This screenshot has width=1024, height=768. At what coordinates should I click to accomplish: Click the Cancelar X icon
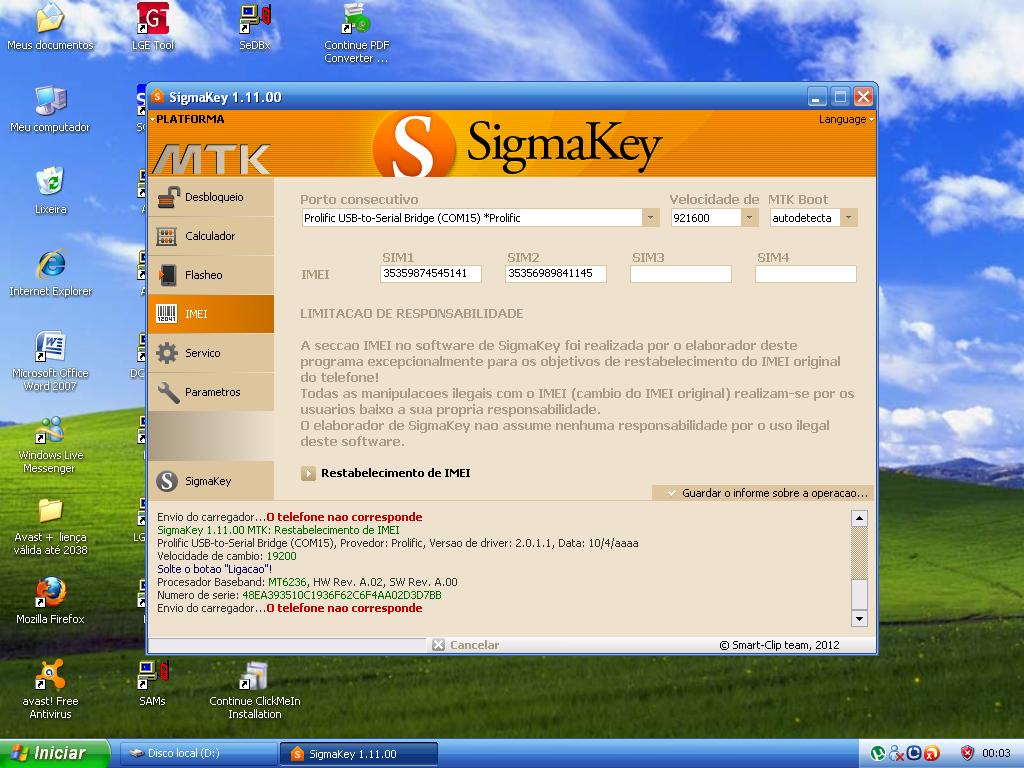tap(438, 645)
